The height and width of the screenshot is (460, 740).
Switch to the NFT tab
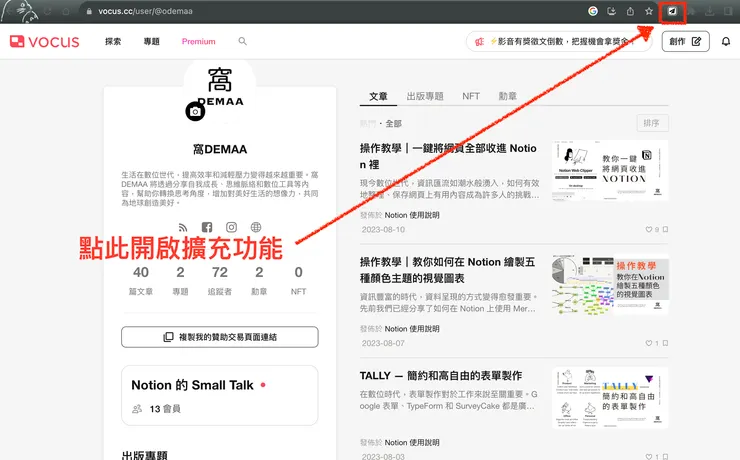[471, 96]
